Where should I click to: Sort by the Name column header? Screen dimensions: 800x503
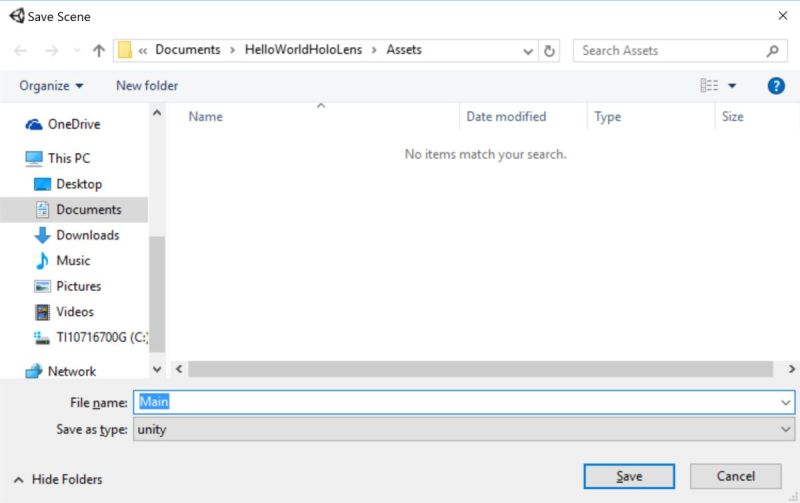point(313,116)
